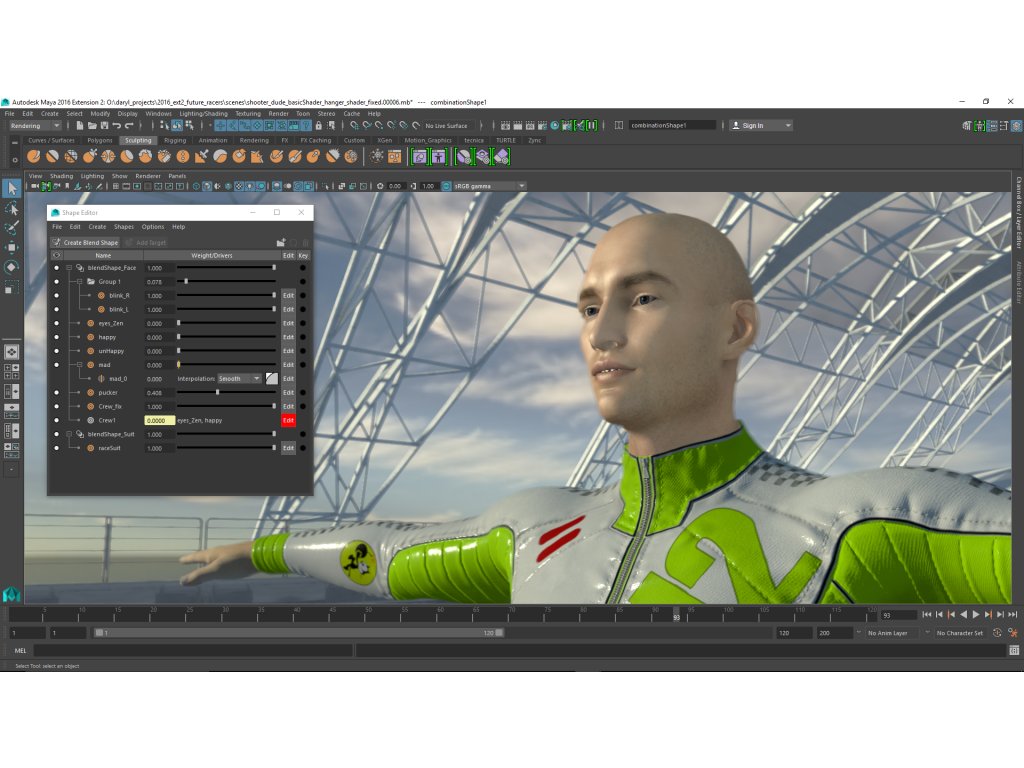
Task: Click the first sculpt brush on the shelf
Action: coord(34,156)
